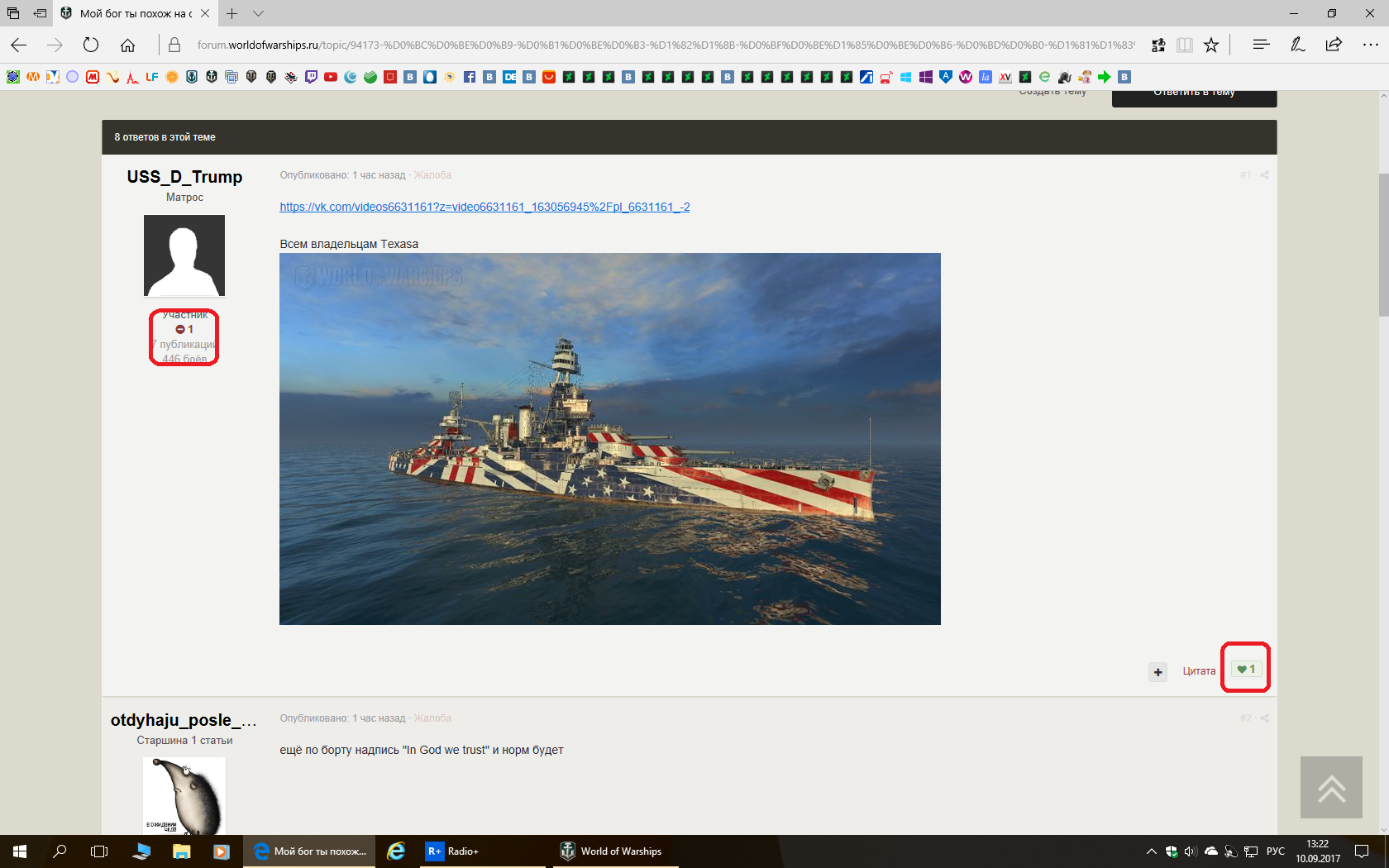Open the Facebook bookmark icon
Image resolution: width=1389 pixels, height=868 pixels.
[x=470, y=77]
